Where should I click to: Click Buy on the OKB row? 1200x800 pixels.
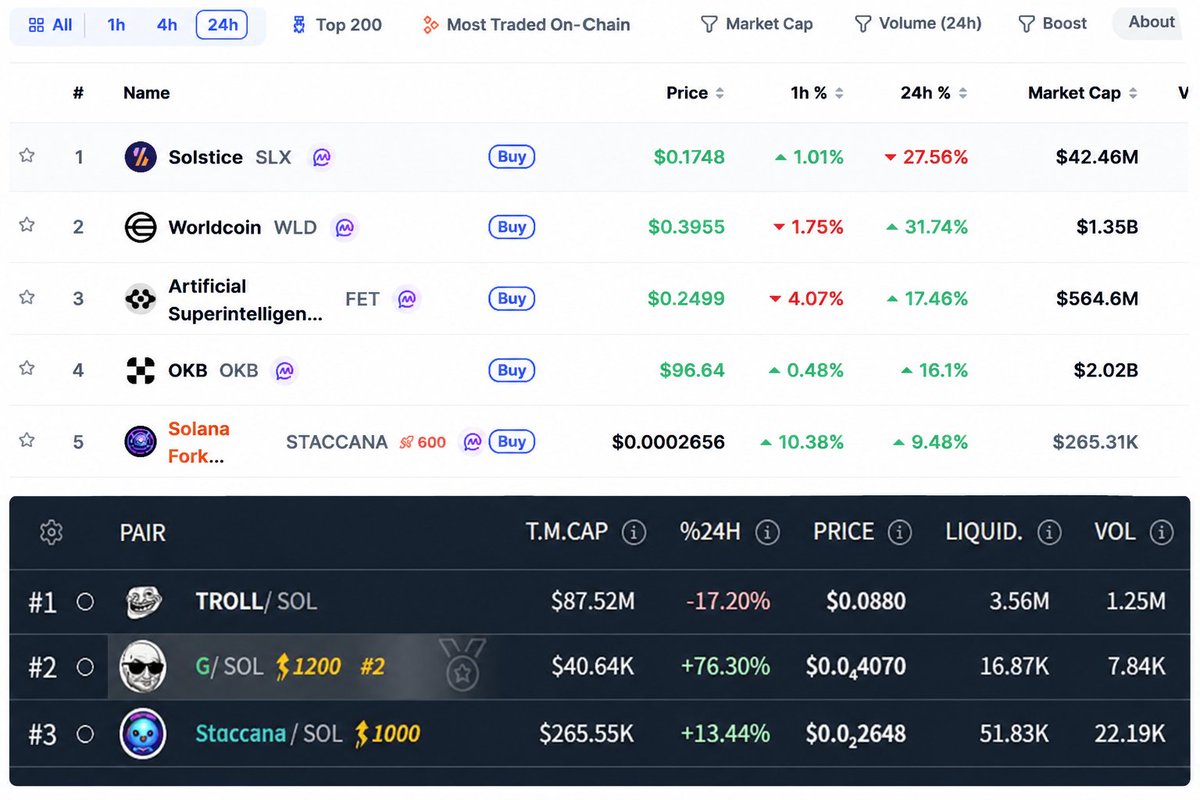tap(511, 370)
